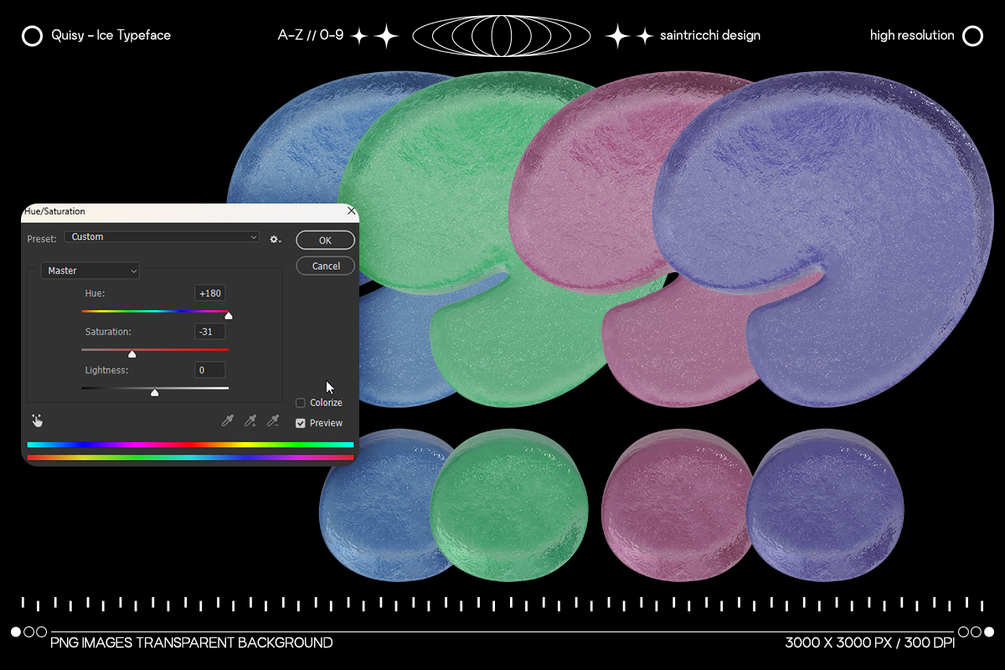Uncheck the Preview checkbox

pos(300,423)
